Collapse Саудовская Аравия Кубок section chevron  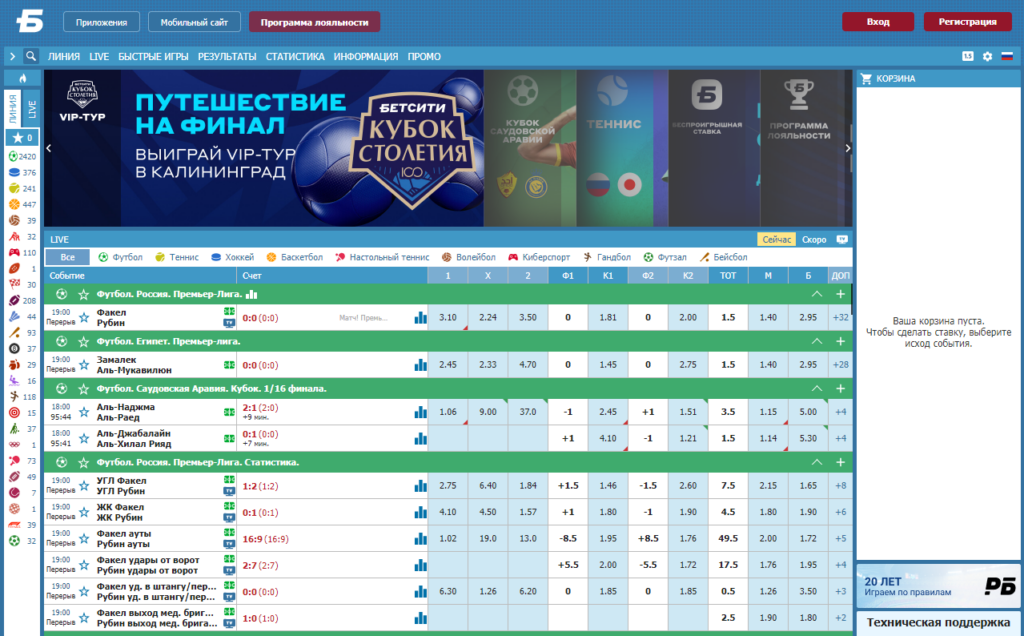tap(816, 389)
